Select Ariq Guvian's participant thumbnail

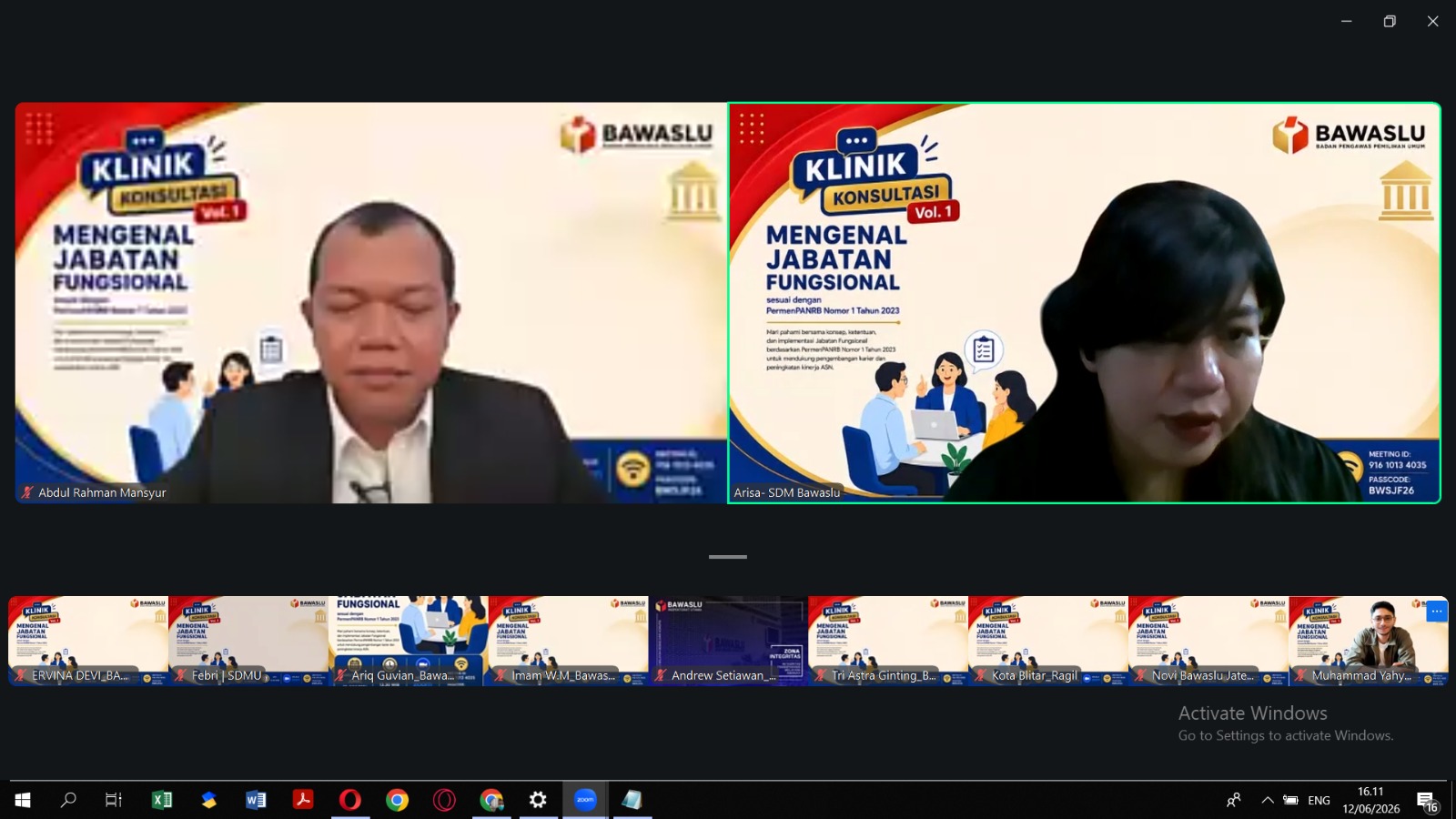coord(409,641)
